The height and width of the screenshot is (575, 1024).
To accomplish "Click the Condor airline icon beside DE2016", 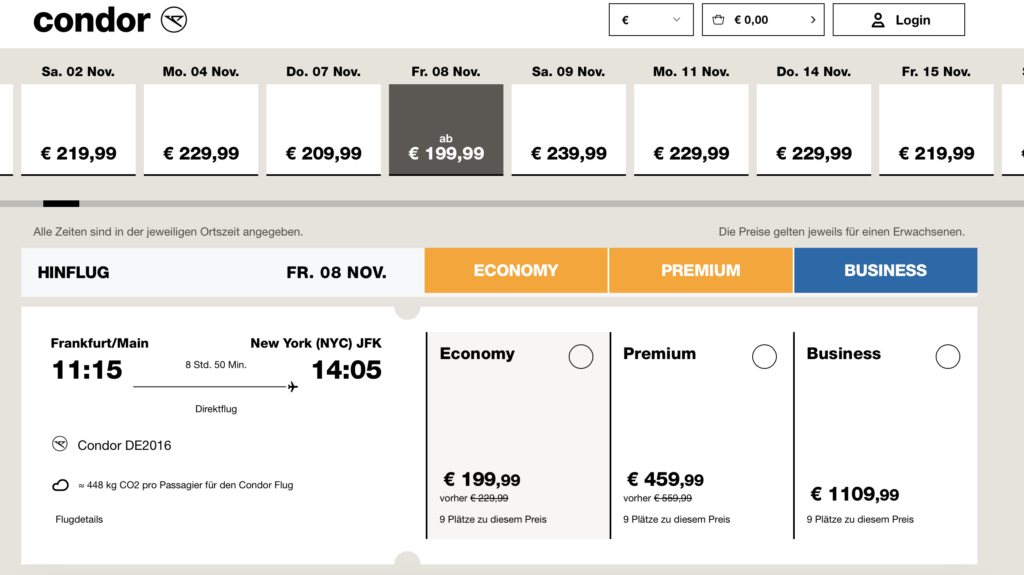I will (x=60, y=444).
